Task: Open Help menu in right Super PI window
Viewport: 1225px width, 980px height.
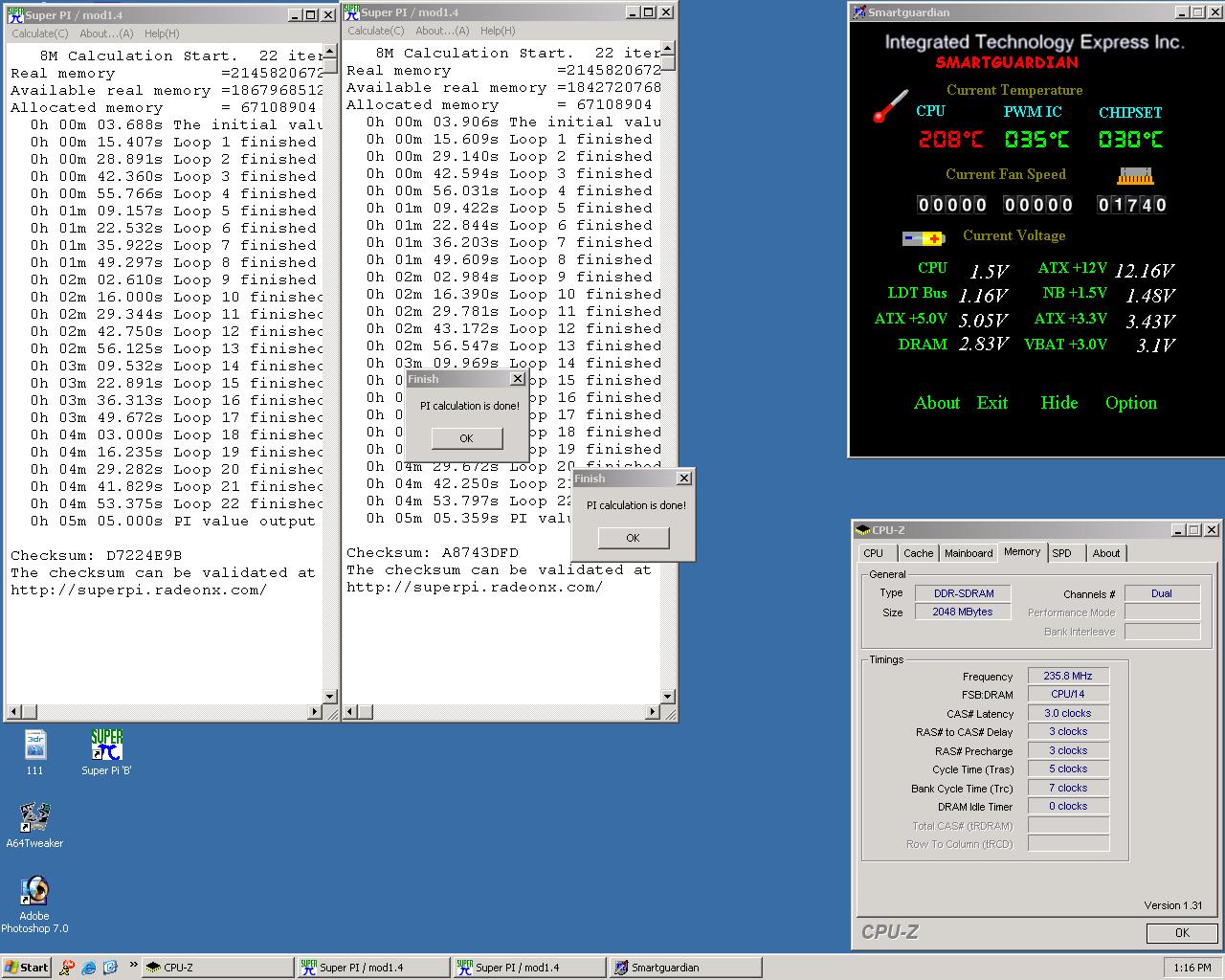Action: 498,31
